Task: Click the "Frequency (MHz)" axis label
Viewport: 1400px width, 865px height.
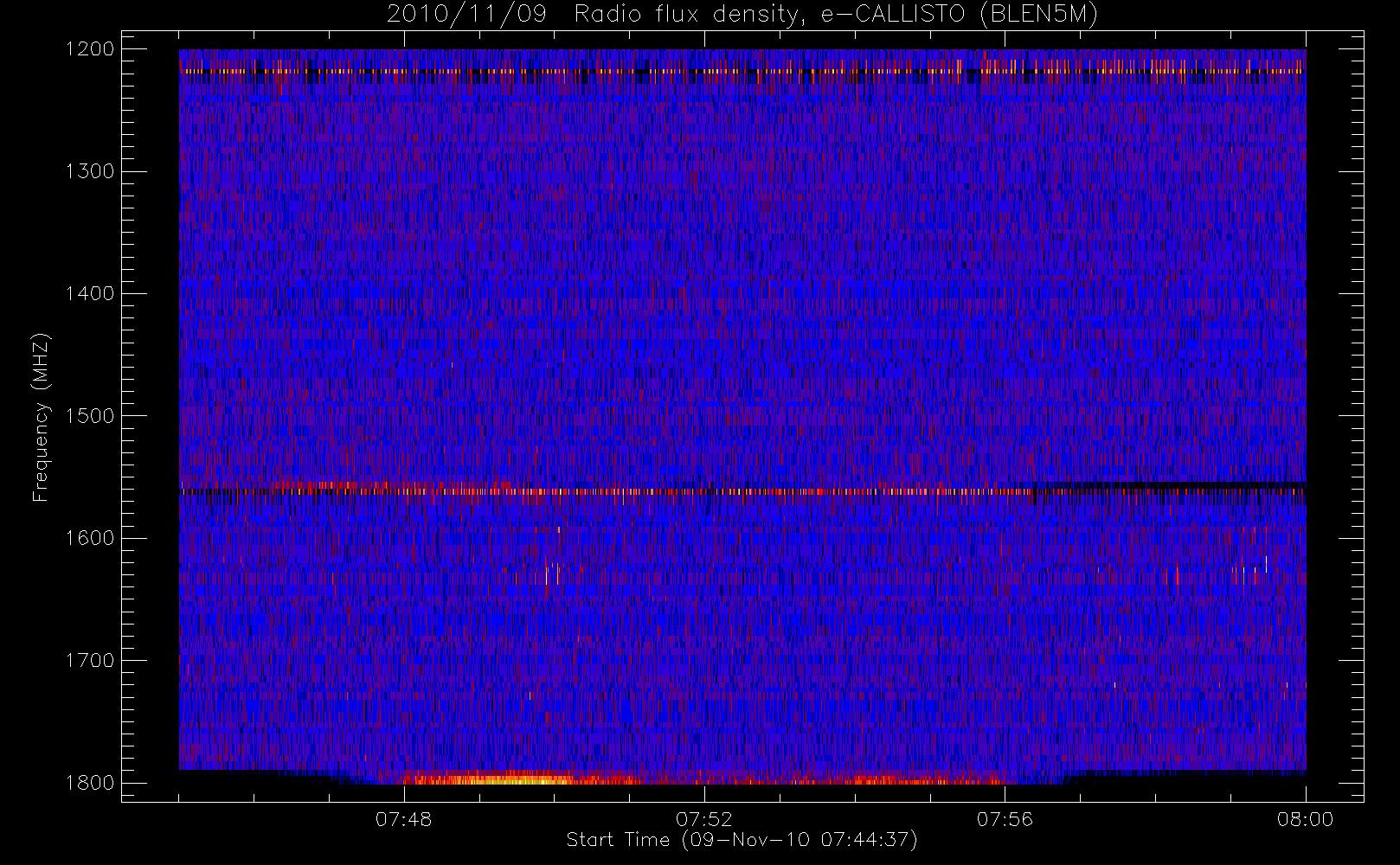Action: 40,417
